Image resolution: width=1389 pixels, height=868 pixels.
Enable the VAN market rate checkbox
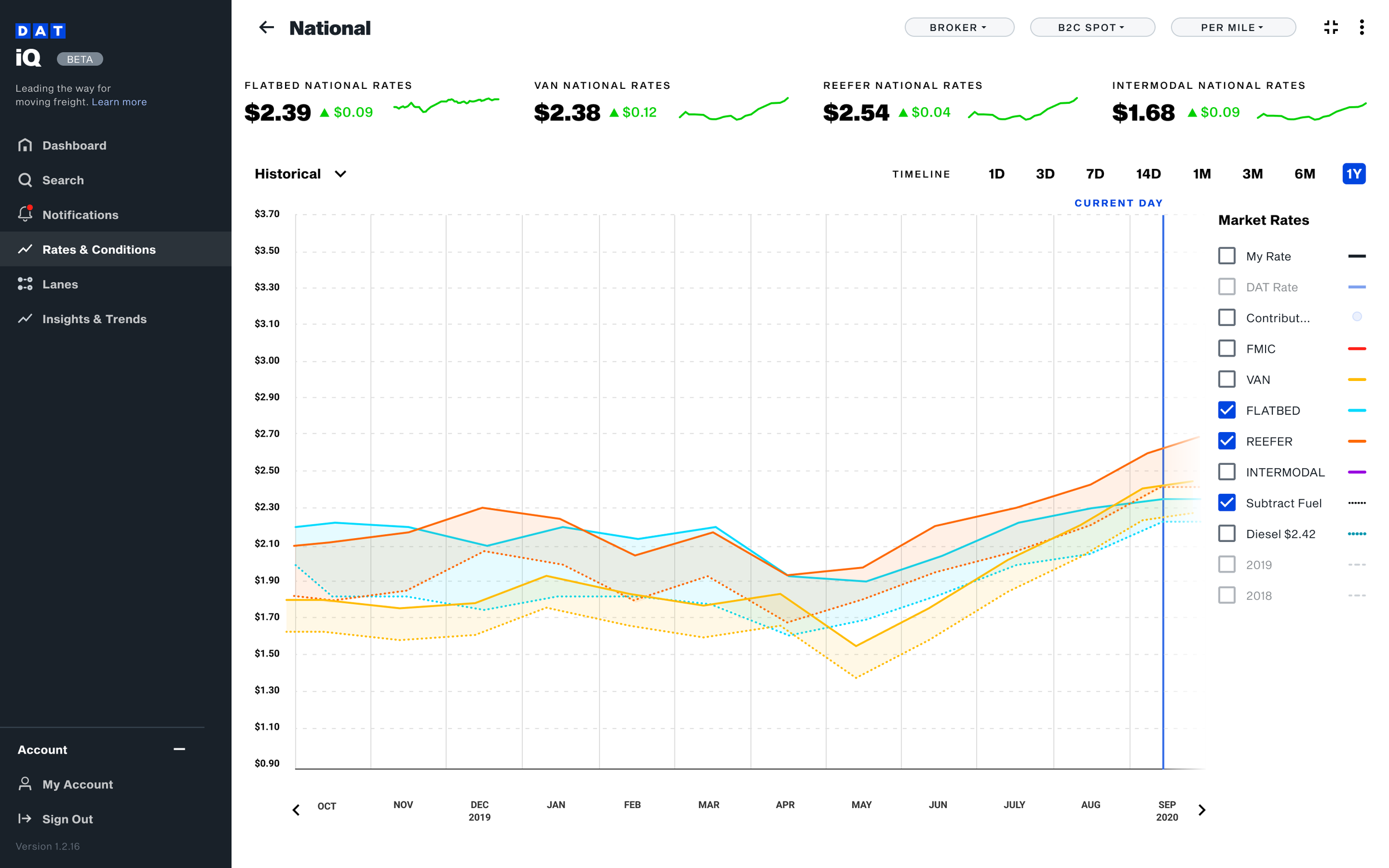(x=1227, y=379)
